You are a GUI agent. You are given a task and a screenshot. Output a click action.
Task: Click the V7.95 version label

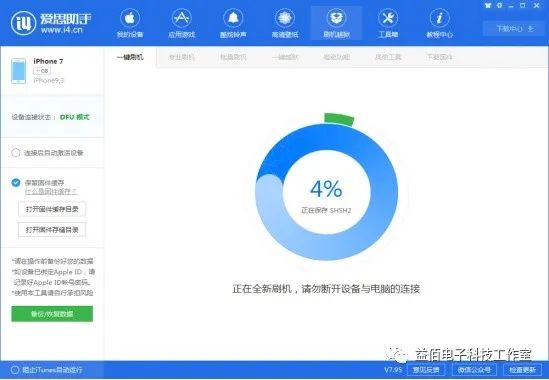click(393, 370)
